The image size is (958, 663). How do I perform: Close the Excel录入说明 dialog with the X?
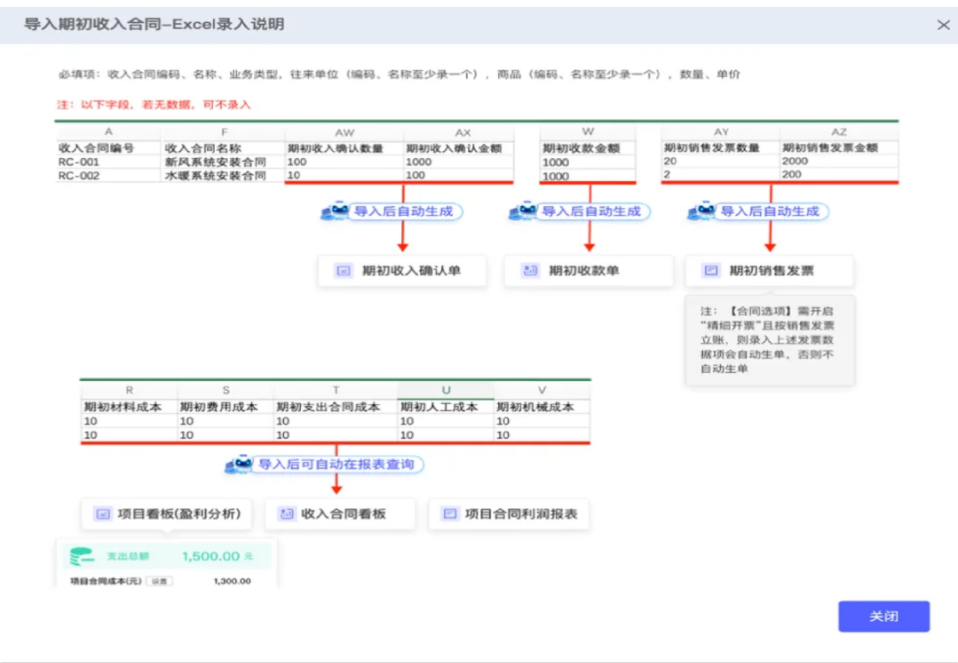[943, 25]
